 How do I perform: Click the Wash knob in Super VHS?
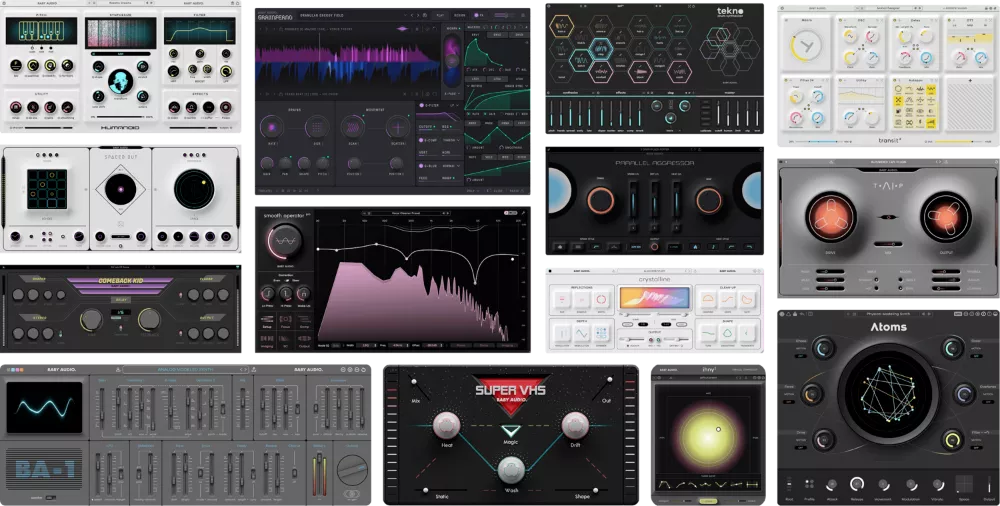(x=511, y=470)
